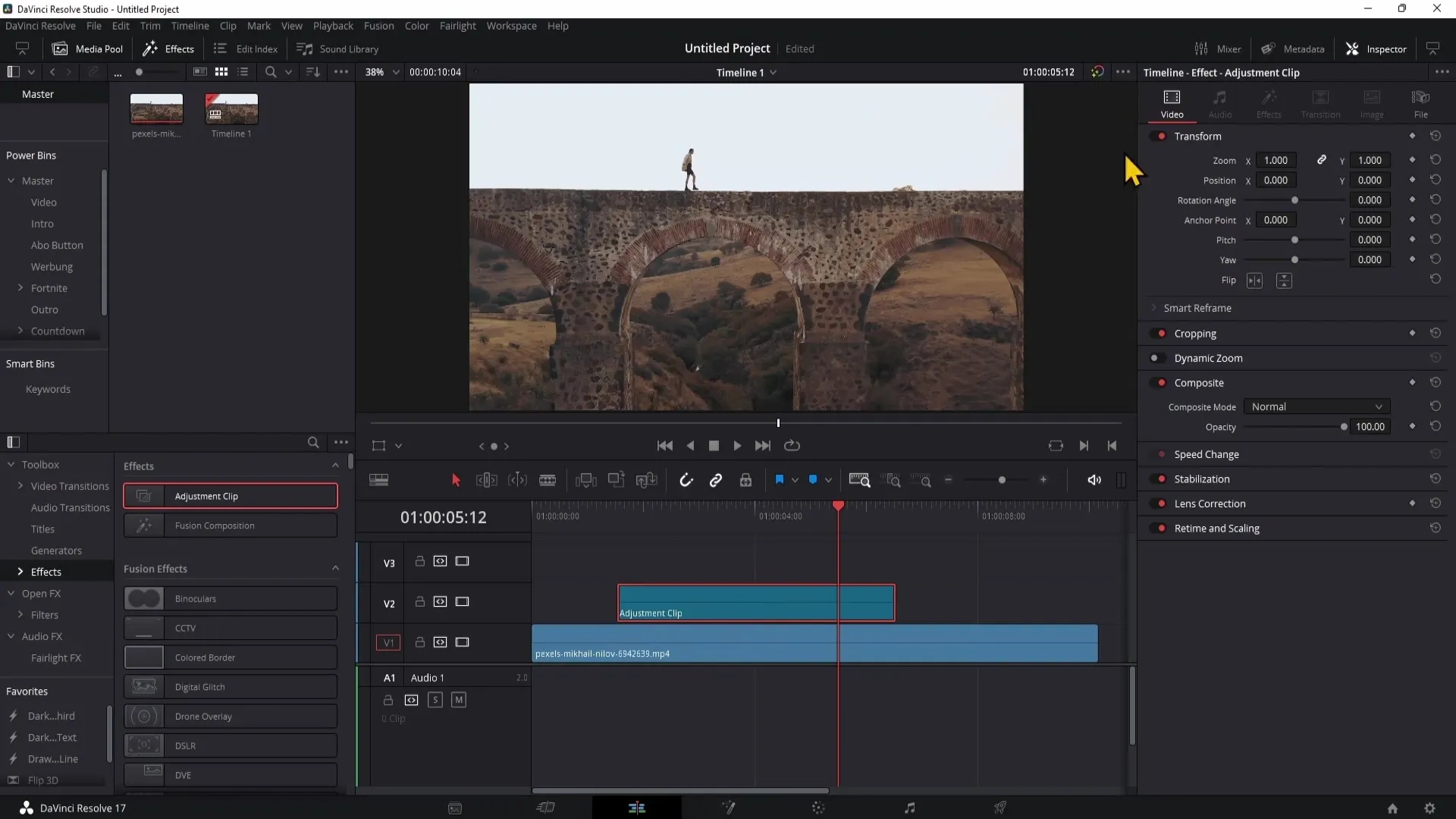Click the Fusion composition icon in Effects

click(144, 525)
